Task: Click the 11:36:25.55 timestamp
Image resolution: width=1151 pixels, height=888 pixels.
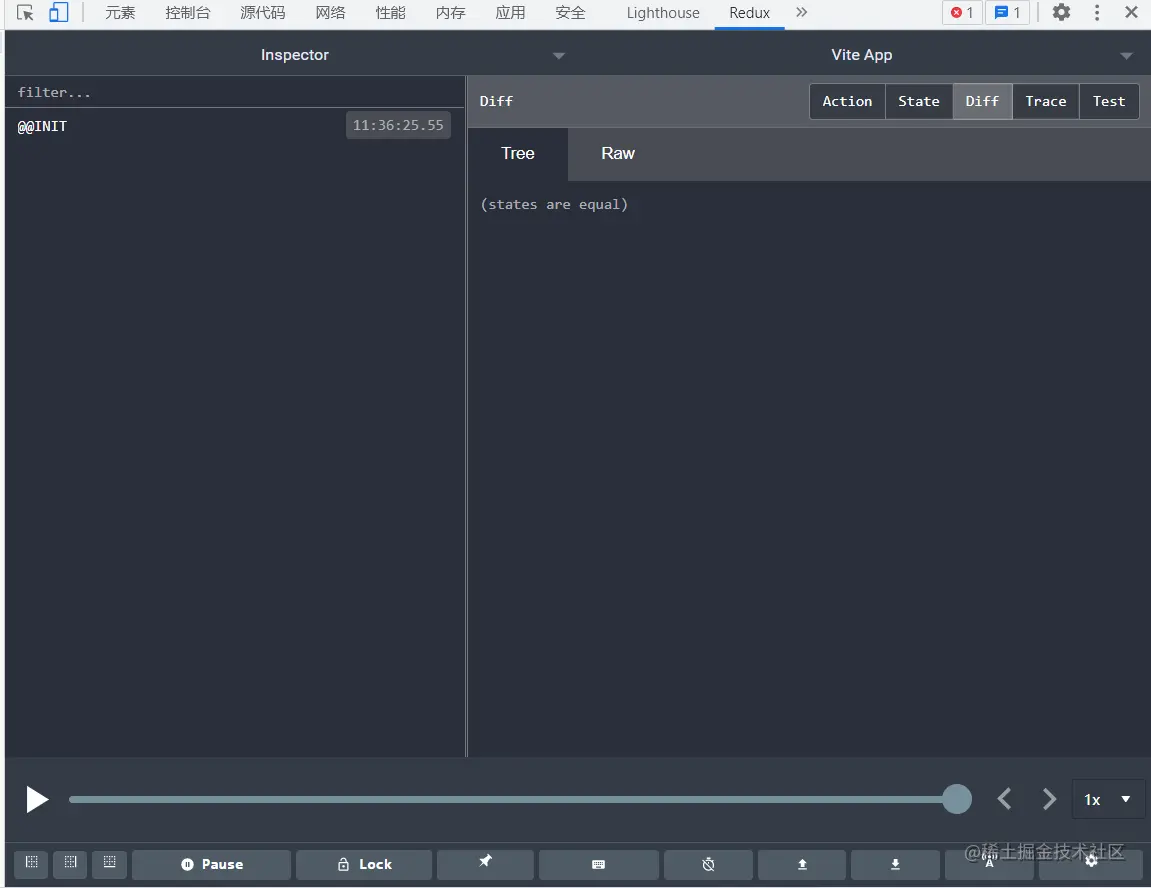Action: 398,125
